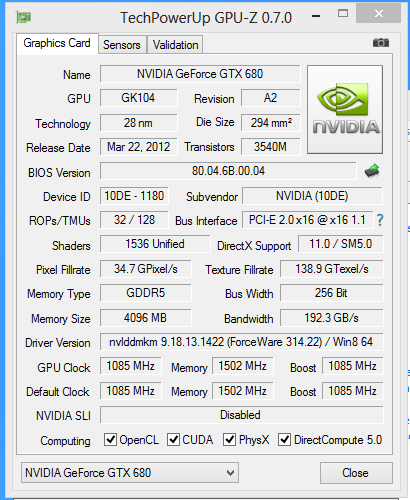Minimize the GPU-Z window
410x500 pixels.
(316, 15)
